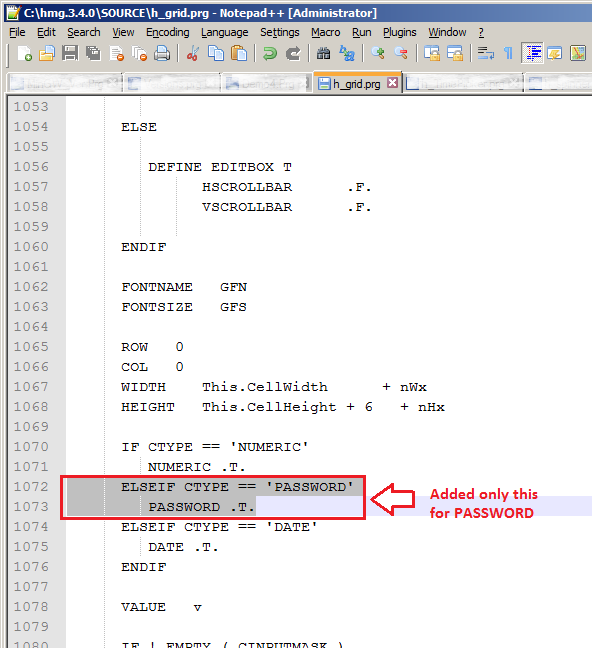Image resolution: width=592 pixels, height=648 pixels.
Task: Toggle the Show all characters pilcrow icon
Action: pos(508,54)
